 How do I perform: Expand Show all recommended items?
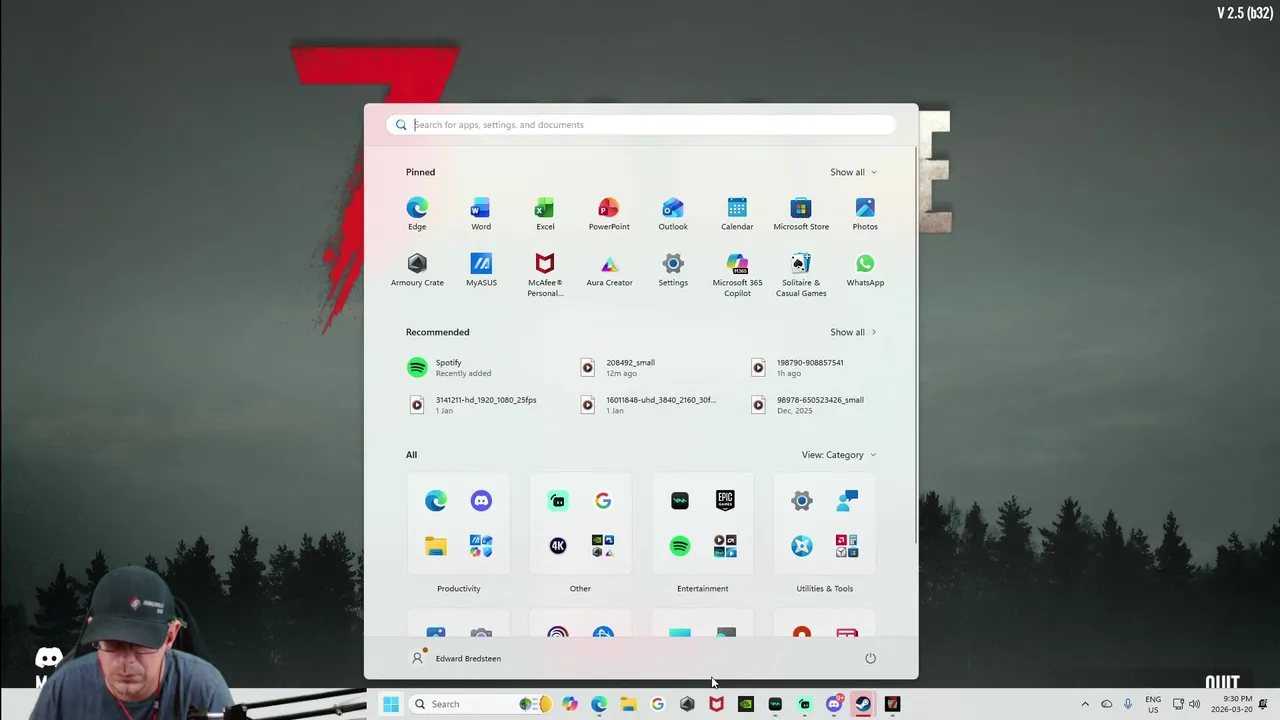pyautogui.click(x=853, y=332)
